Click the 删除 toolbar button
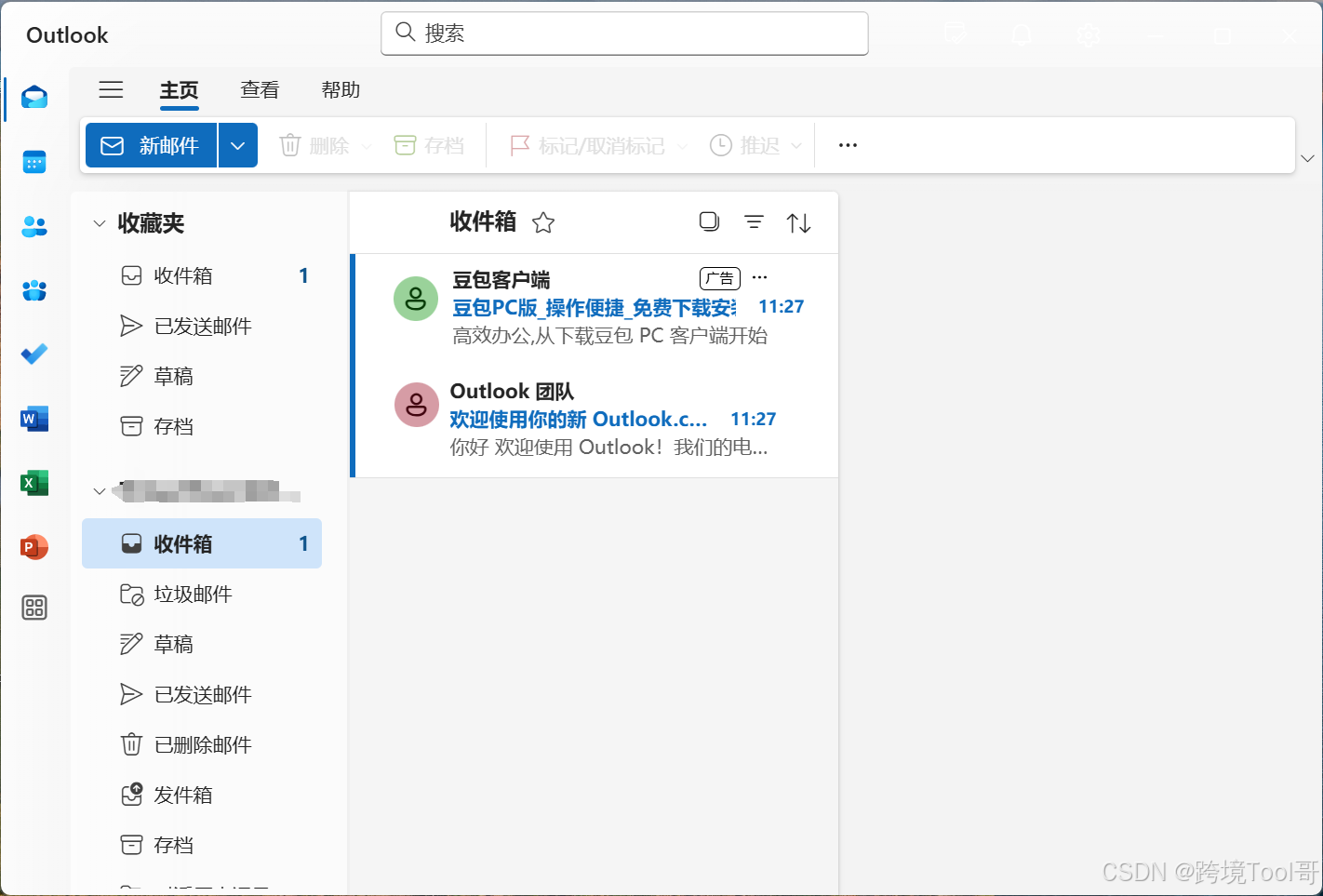The width and height of the screenshot is (1323, 896). tap(314, 145)
